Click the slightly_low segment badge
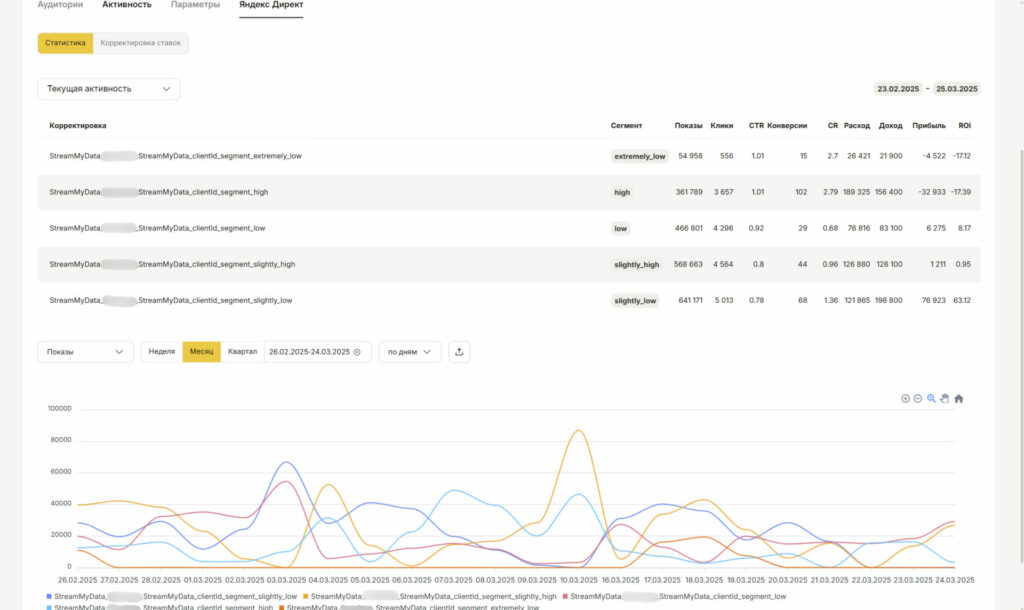This screenshot has width=1024, height=610. click(635, 301)
